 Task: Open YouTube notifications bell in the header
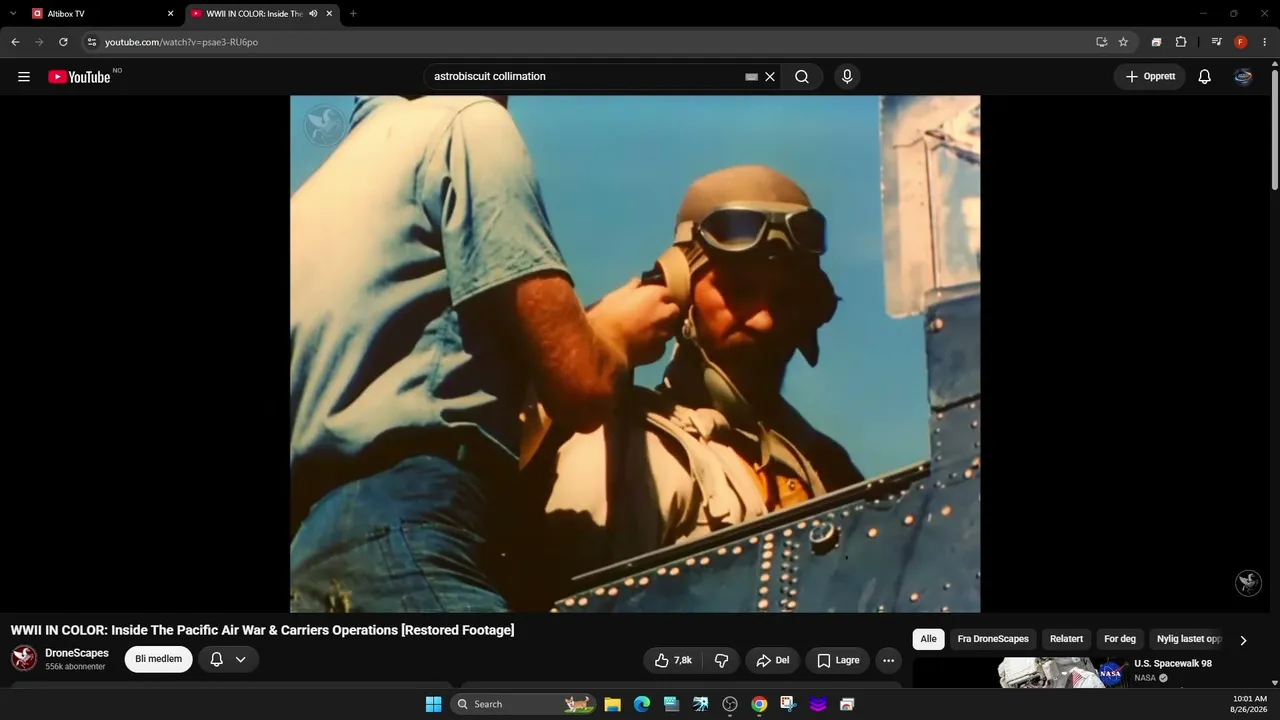[x=1205, y=77]
